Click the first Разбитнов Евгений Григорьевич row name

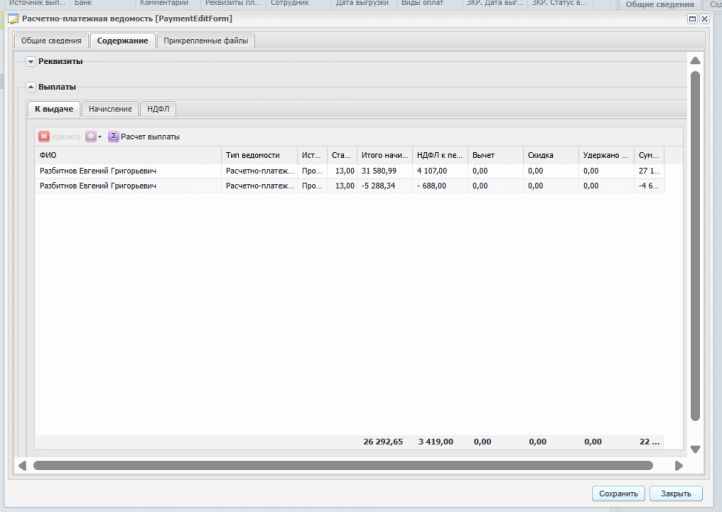coord(98,171)
